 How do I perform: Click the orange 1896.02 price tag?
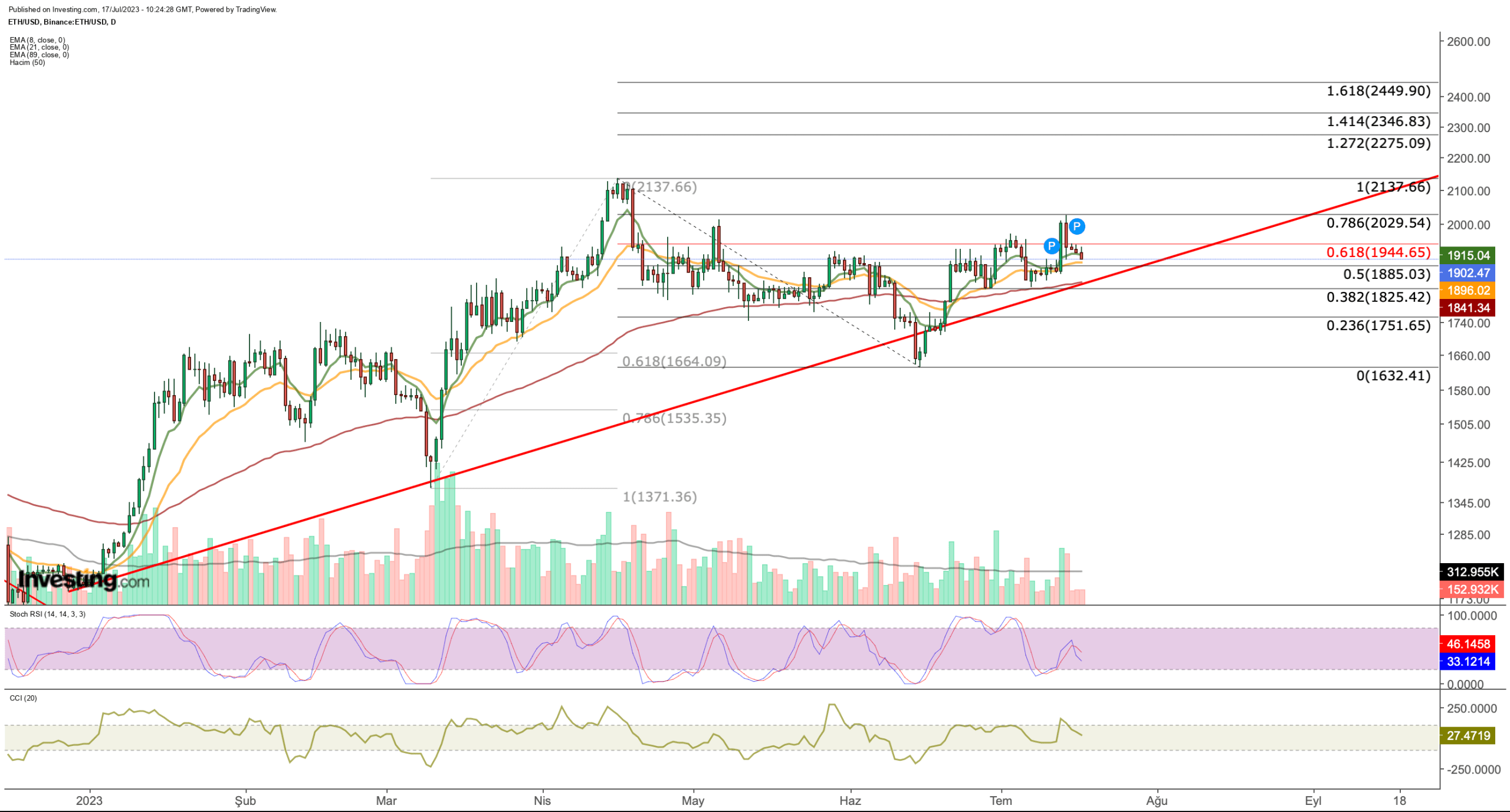pos(1468,290)
